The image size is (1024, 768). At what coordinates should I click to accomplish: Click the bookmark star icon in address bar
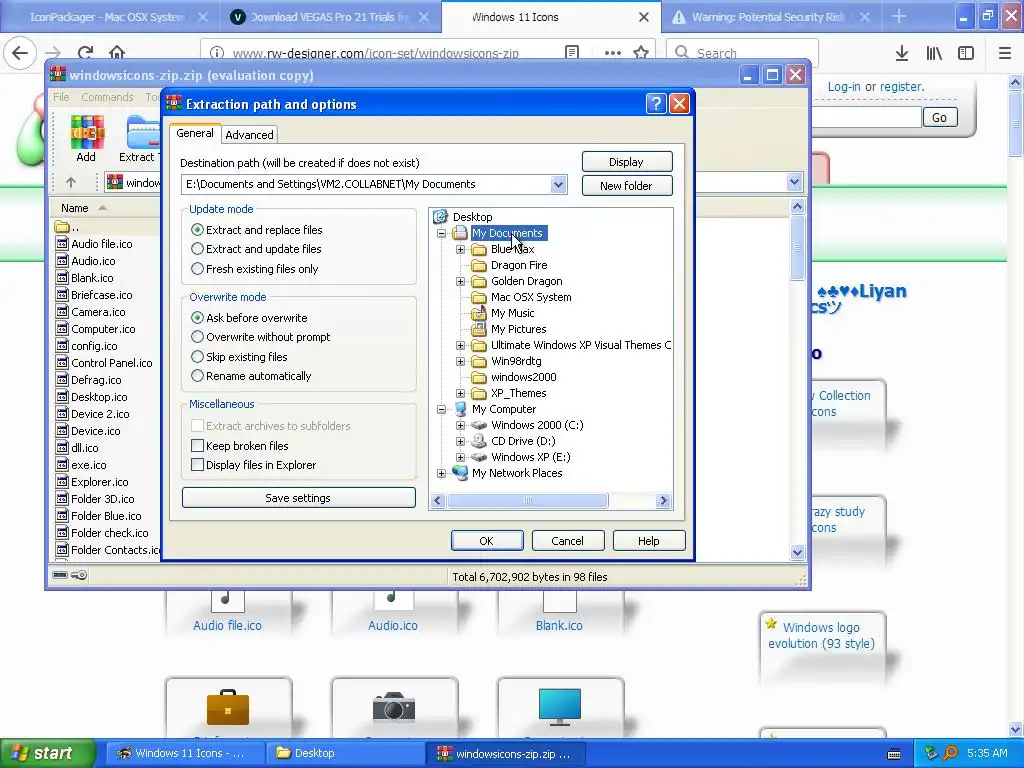[641, 53]
